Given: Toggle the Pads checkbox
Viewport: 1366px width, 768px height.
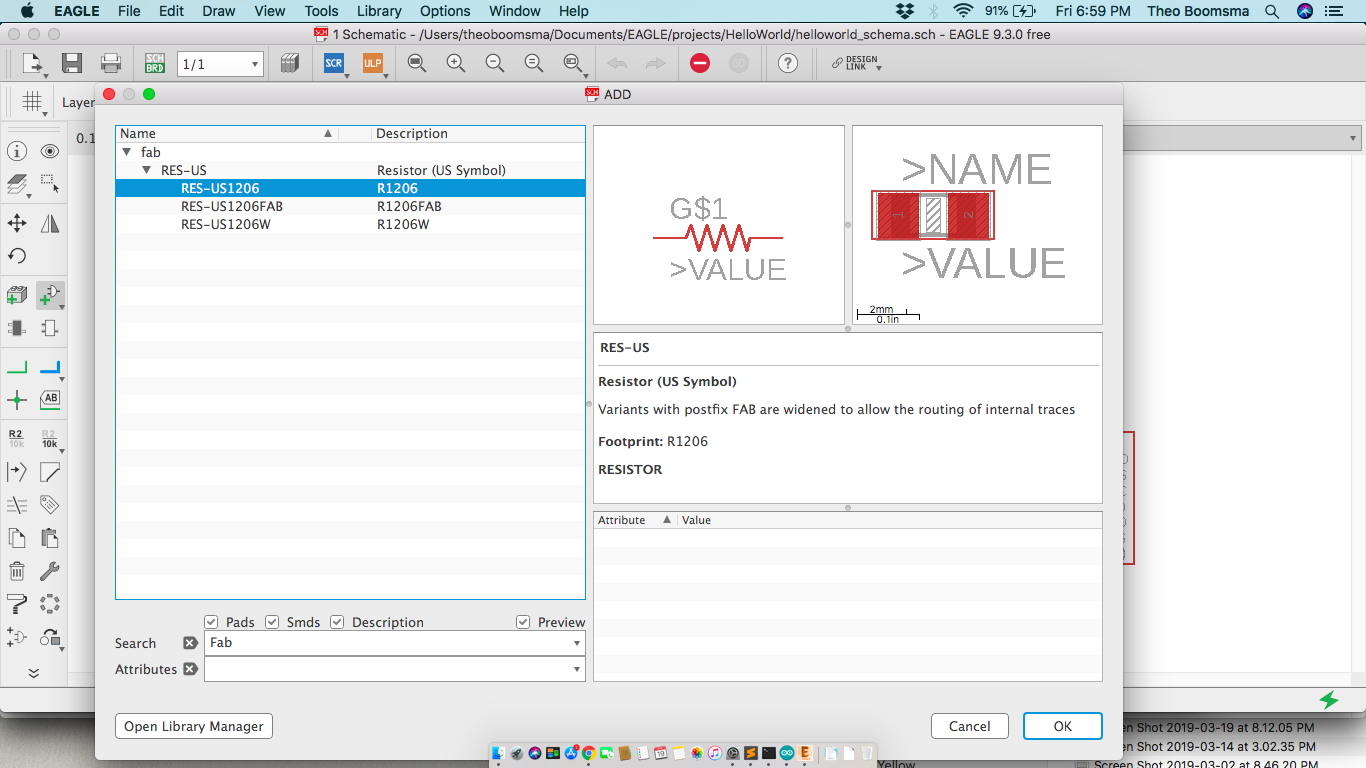Looking at the screenshot, I should pos(211,622).
